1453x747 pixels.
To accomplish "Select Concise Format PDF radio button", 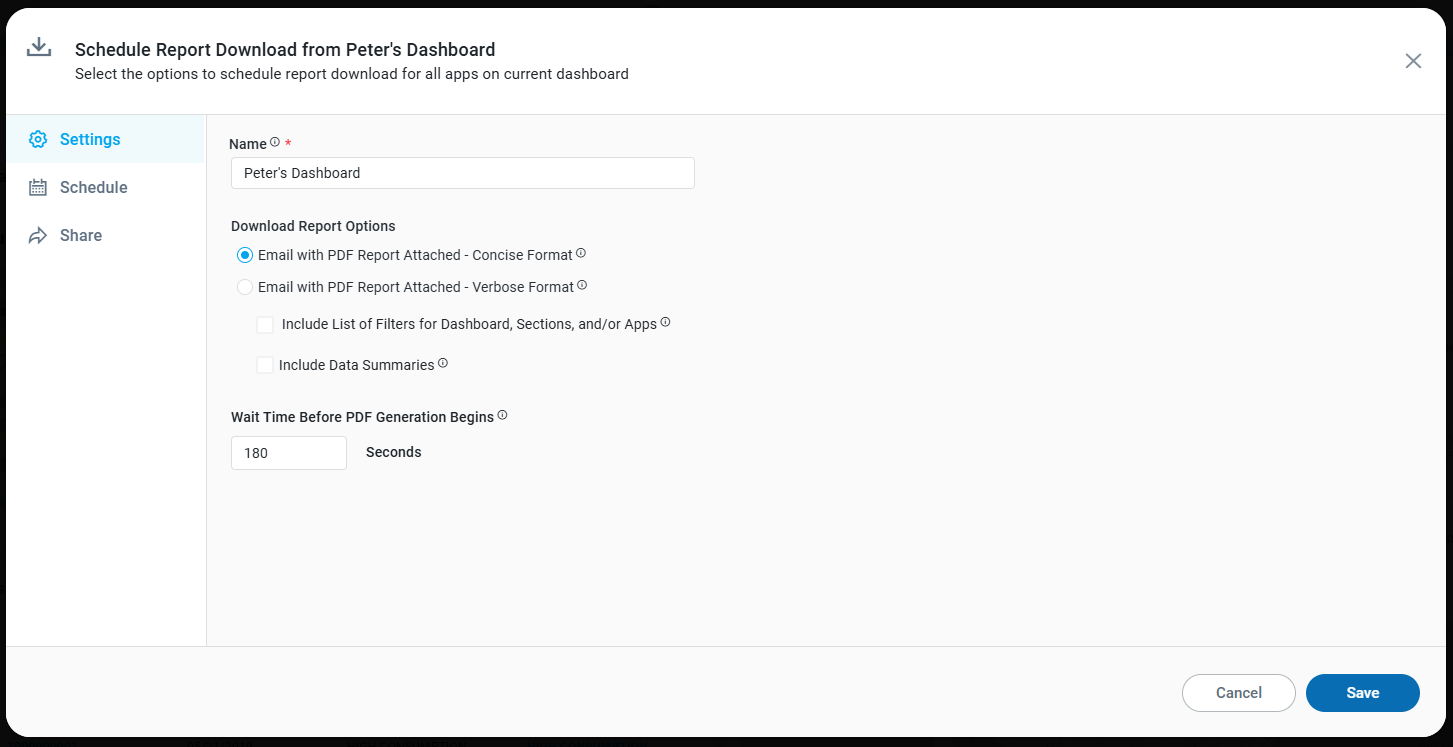I will pos(245,255).
